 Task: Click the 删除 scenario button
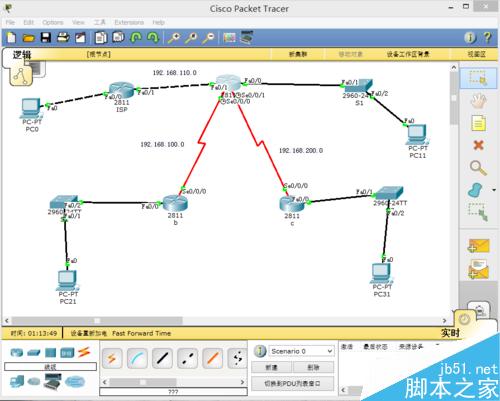313,367
